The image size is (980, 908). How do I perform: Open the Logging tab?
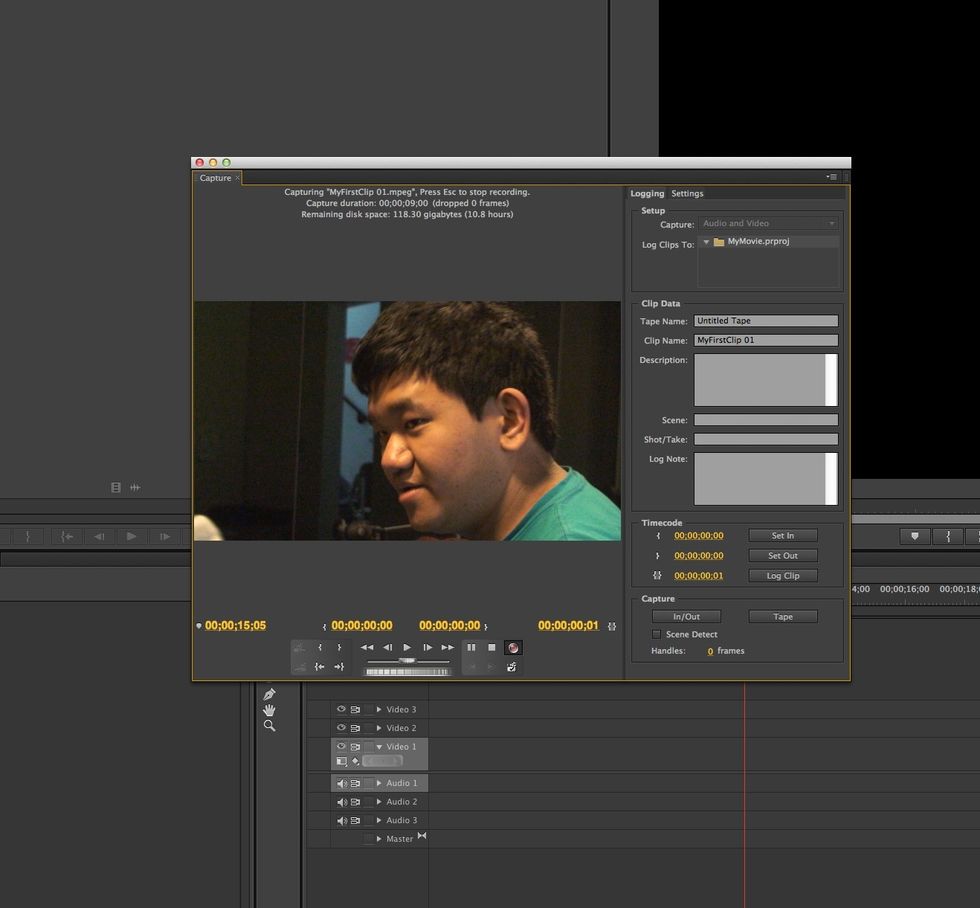pos(647,194)
